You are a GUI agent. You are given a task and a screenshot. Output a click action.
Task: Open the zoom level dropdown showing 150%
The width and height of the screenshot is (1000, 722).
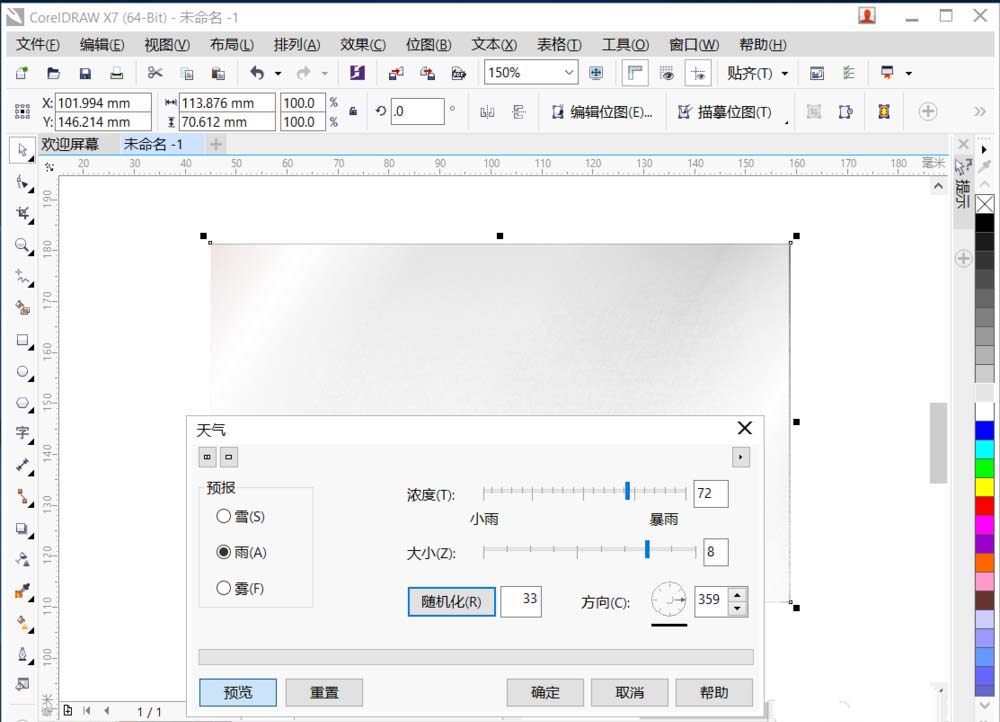tap(570, 72)
